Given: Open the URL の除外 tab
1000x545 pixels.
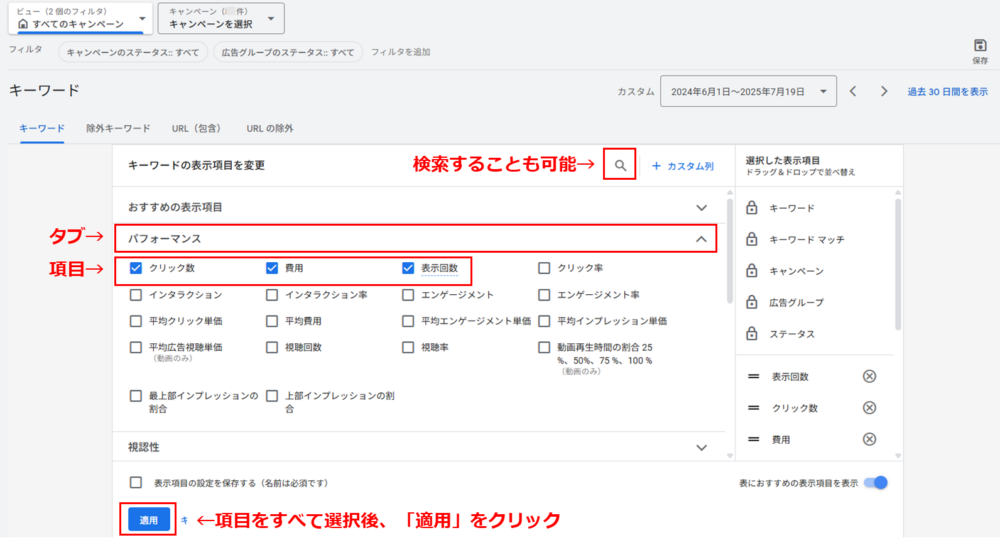Looking at the screenshot, I should pyautogui.click(x=270, y=128).
